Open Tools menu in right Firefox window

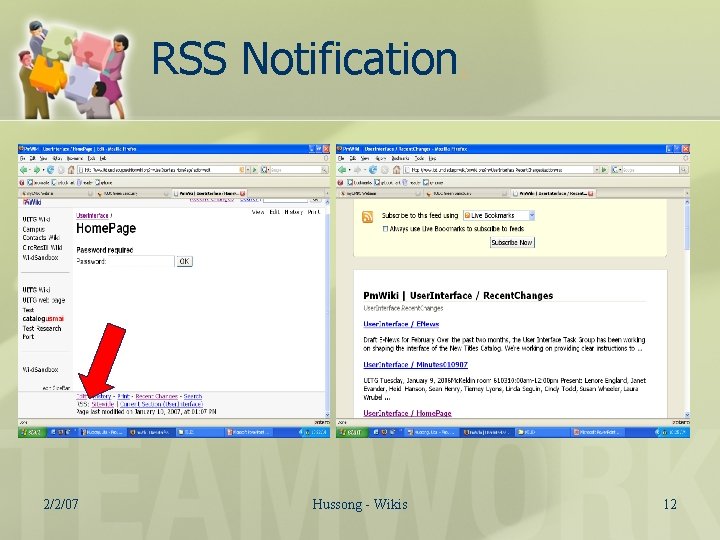(419, 158)
